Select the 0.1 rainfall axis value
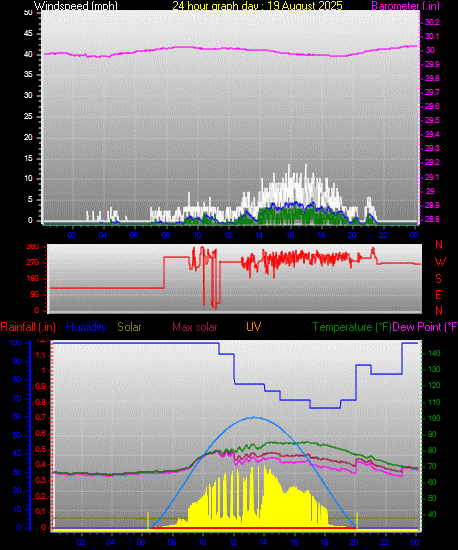 [x=40, y=512]
